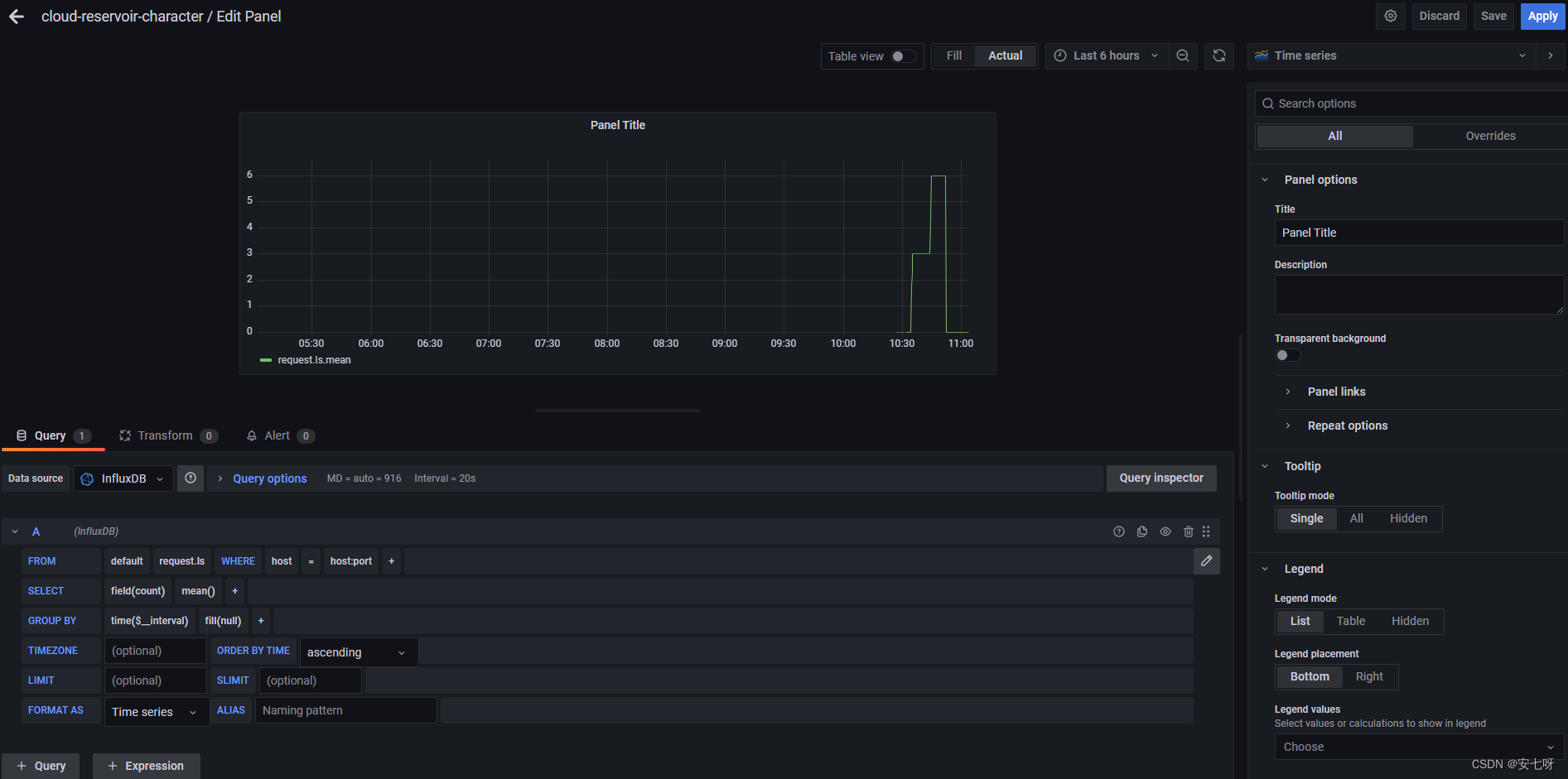Add SELECT function plus button
1568x779 pixels.
tap(235, 591)
